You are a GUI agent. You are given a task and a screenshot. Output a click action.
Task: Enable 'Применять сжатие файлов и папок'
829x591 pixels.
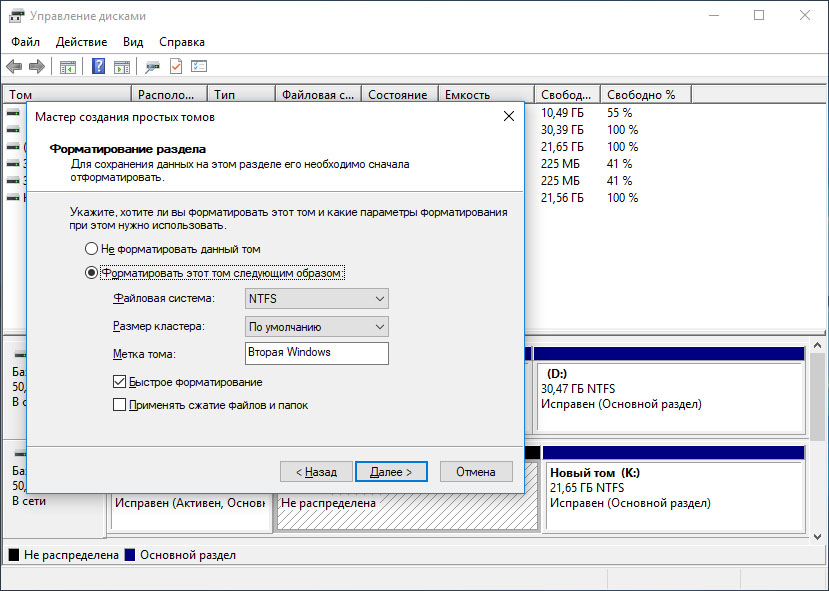(119, 405)
